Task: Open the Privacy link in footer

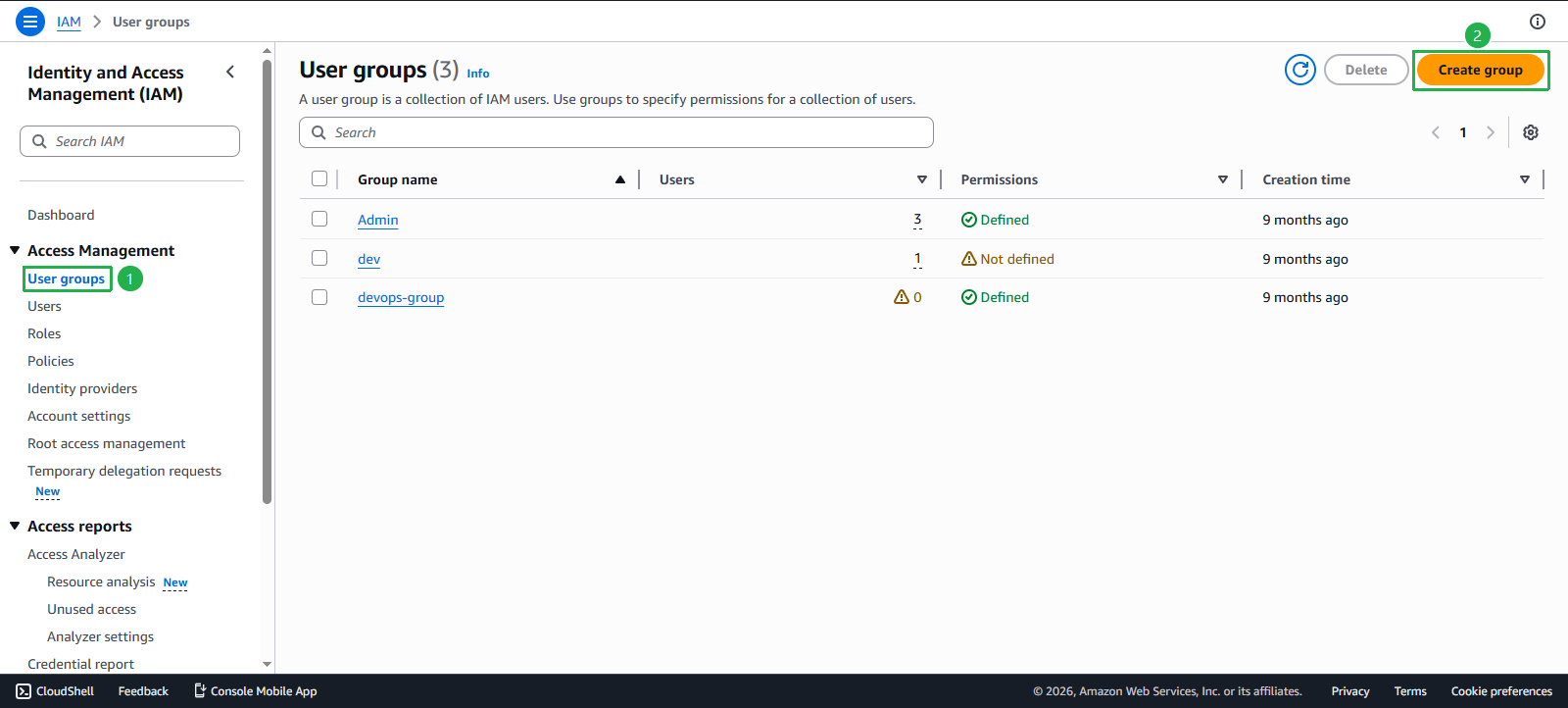Action: pyautogui.click(x=1350, y=691)
